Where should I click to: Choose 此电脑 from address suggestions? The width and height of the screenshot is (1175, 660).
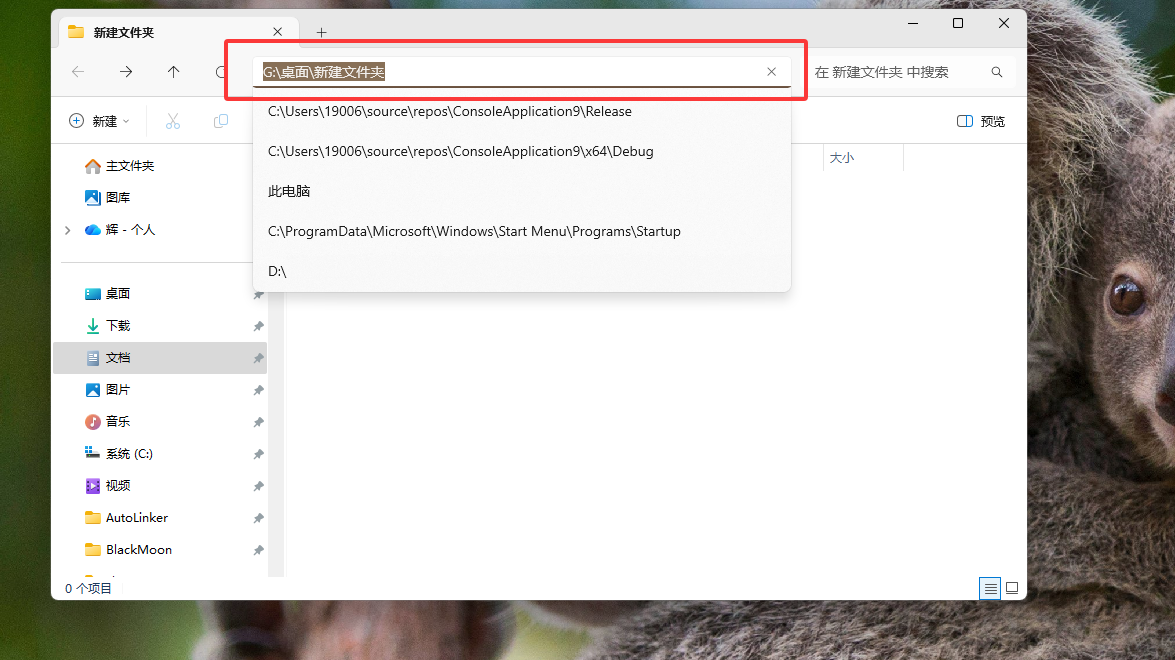click(x=289, y=191)
